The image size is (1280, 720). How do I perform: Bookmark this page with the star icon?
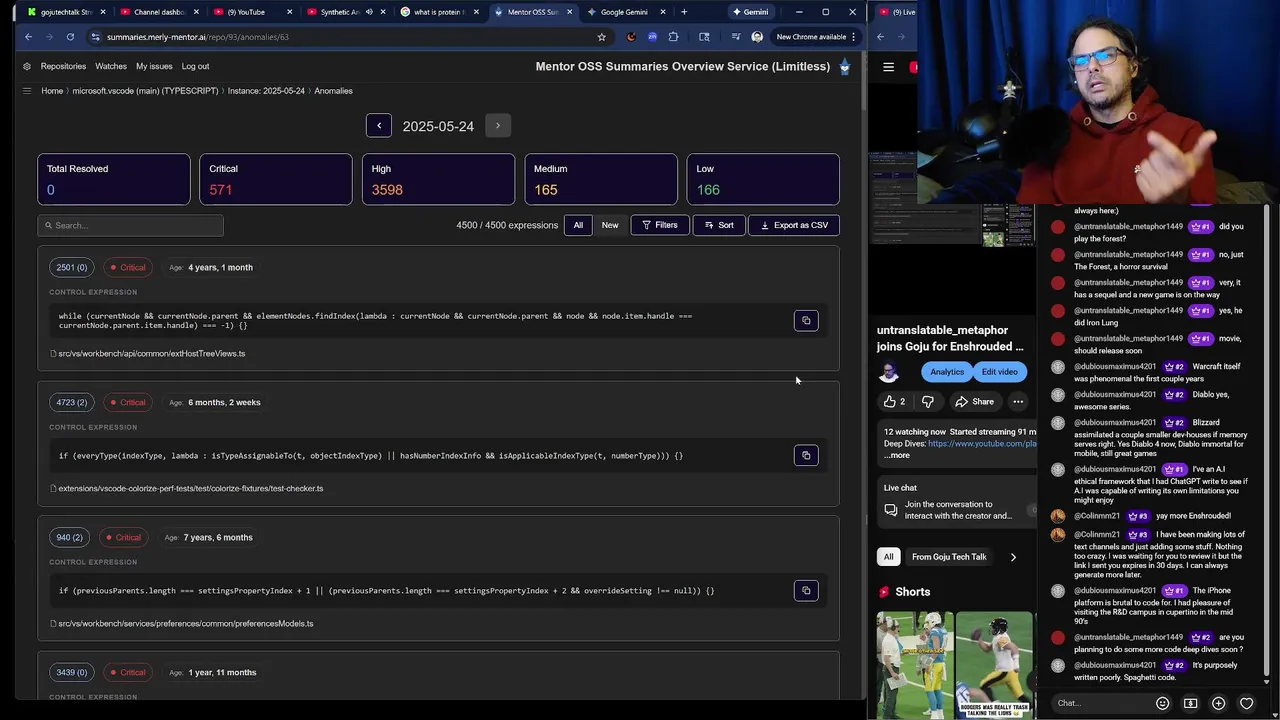tap(601, 37)
